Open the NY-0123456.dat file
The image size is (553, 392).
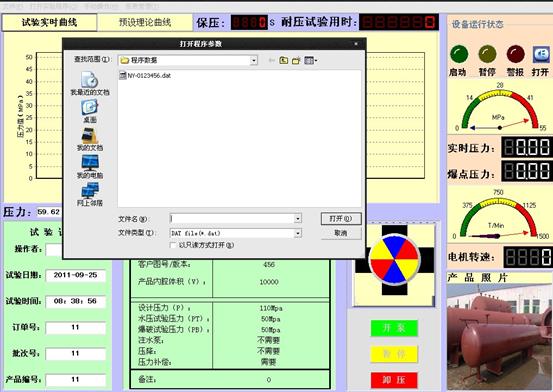(x=145, y=75)
